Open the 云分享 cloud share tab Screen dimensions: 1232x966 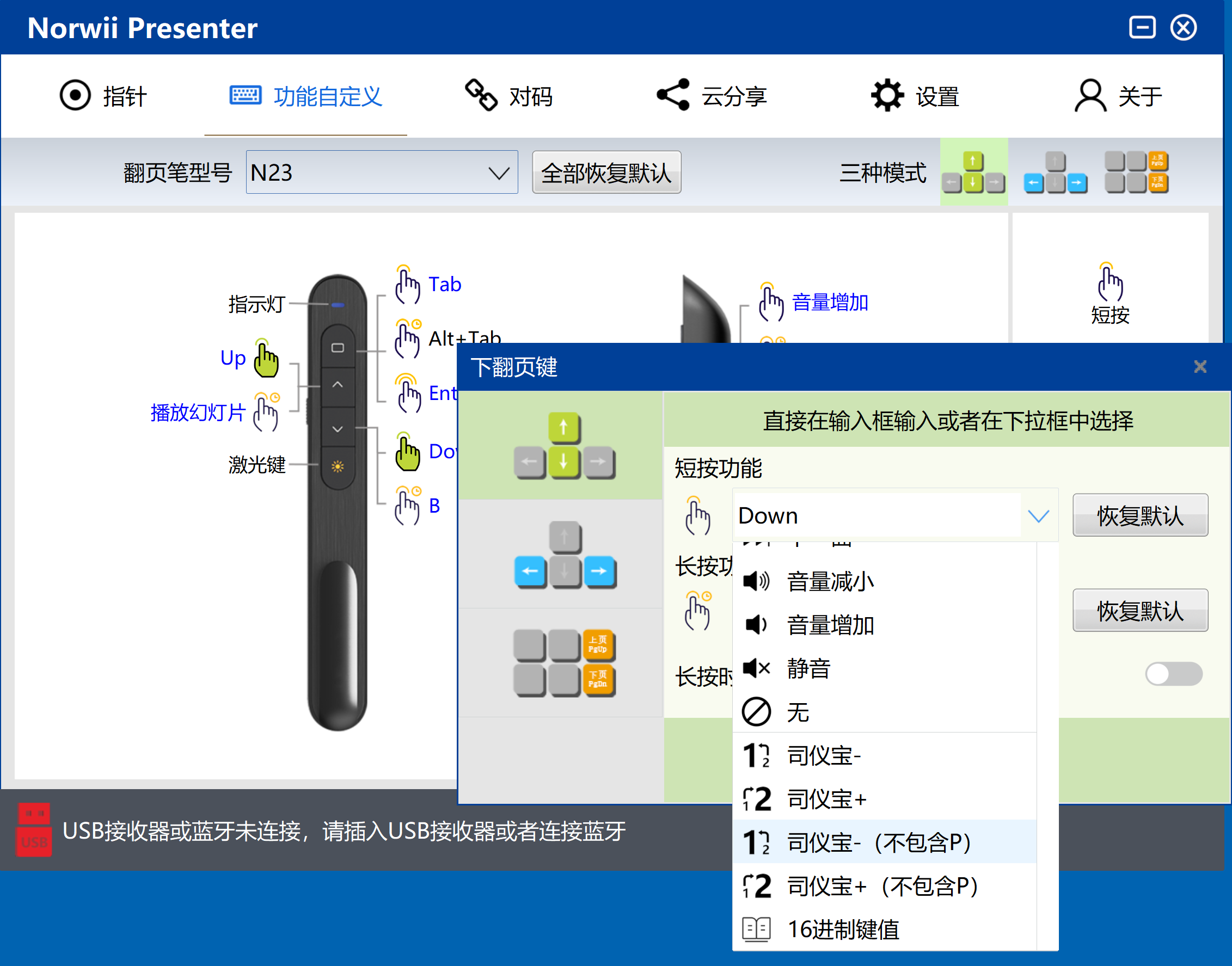coord(711,96)
